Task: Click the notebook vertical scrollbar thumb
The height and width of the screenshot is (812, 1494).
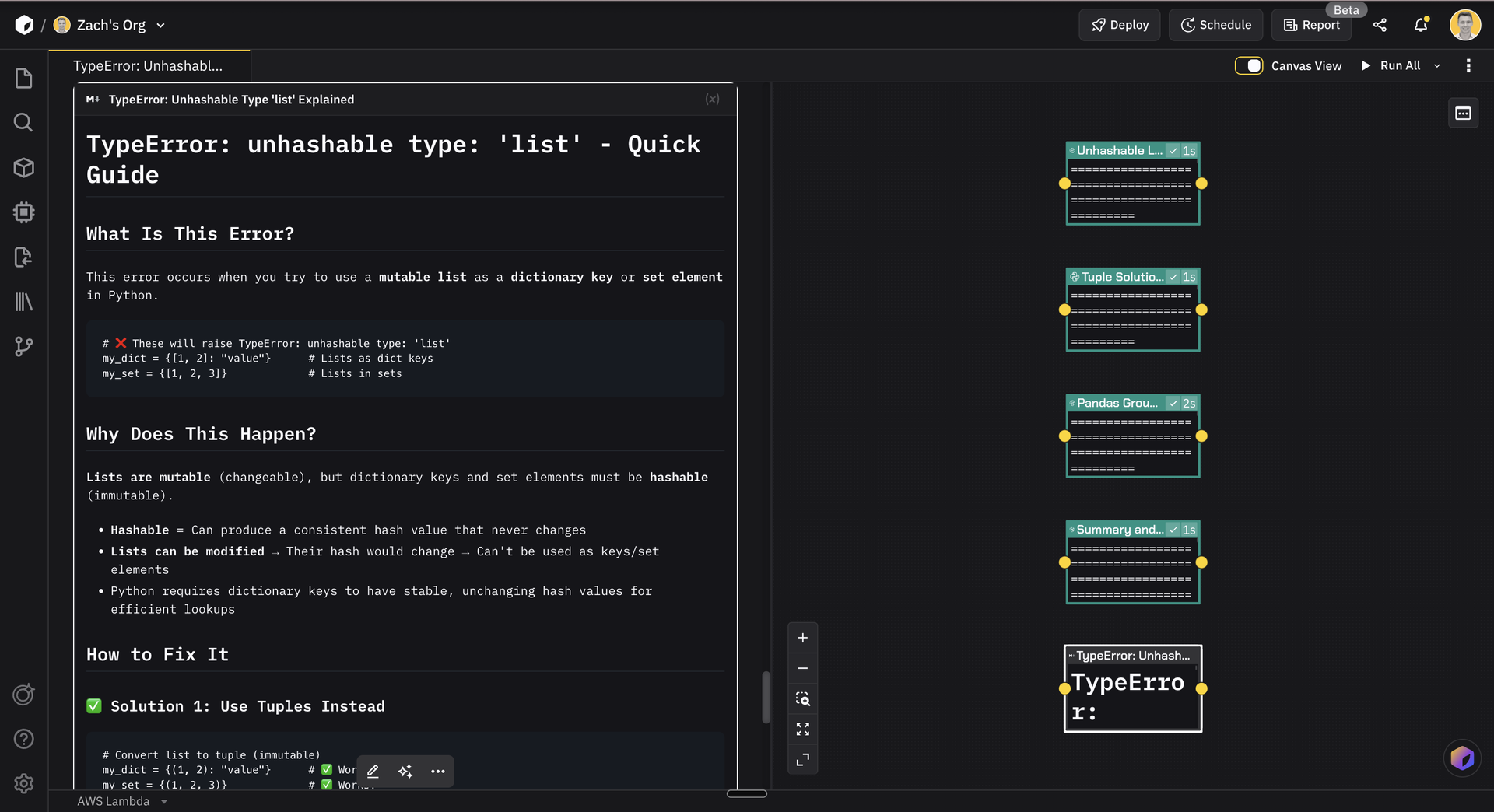Action: click(766, 697)
